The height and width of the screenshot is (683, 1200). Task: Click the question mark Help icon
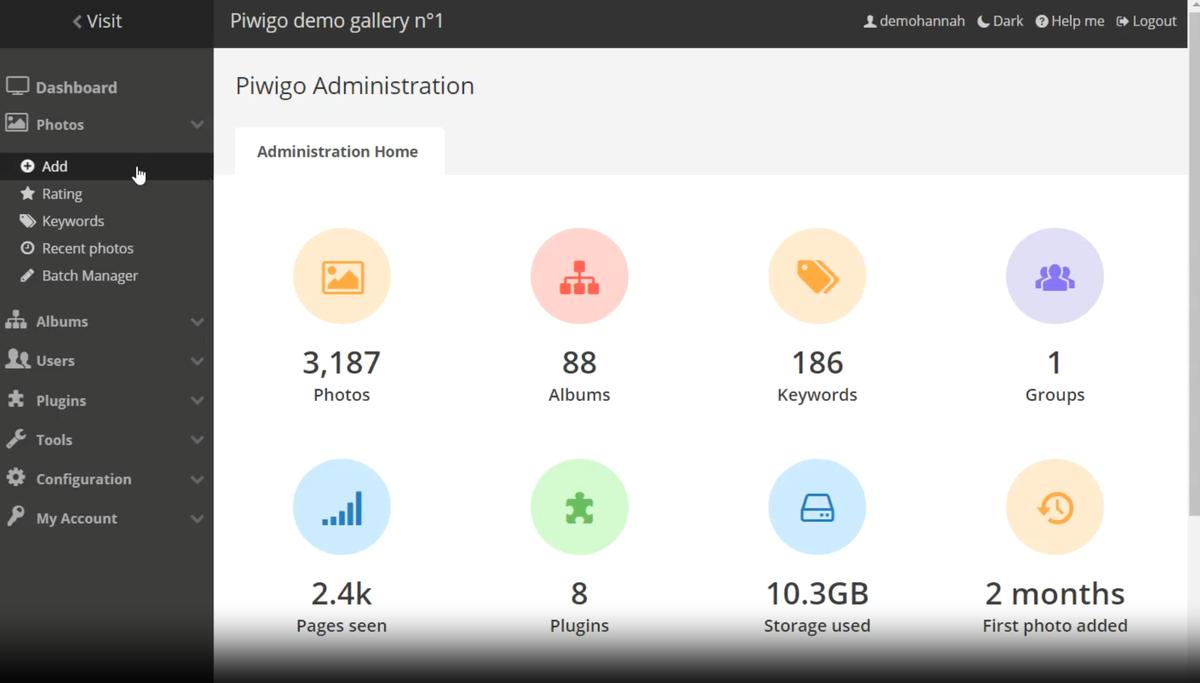pyautogui.click(x=1042, y=21)
